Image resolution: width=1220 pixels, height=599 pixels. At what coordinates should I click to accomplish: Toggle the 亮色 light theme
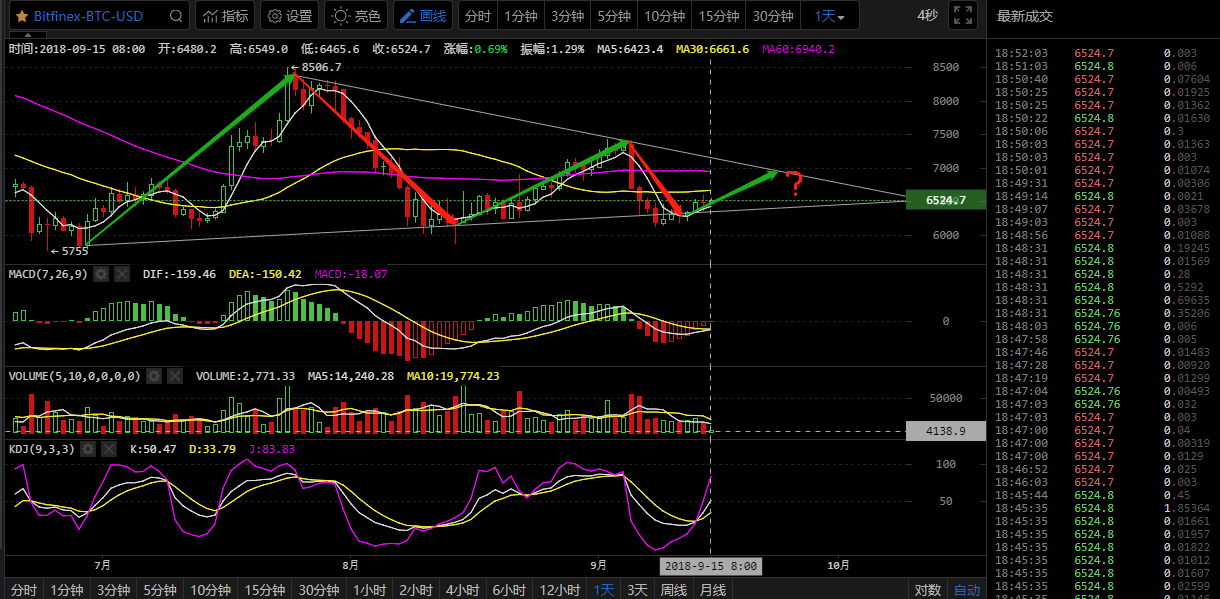(356, 17)
